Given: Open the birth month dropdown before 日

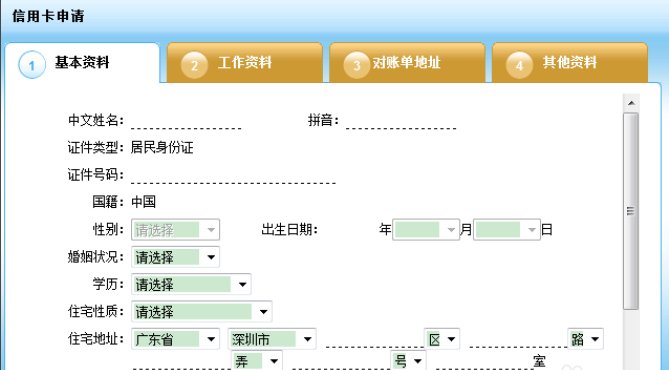Looking at the screenshot, I should (x=507, y=230).
